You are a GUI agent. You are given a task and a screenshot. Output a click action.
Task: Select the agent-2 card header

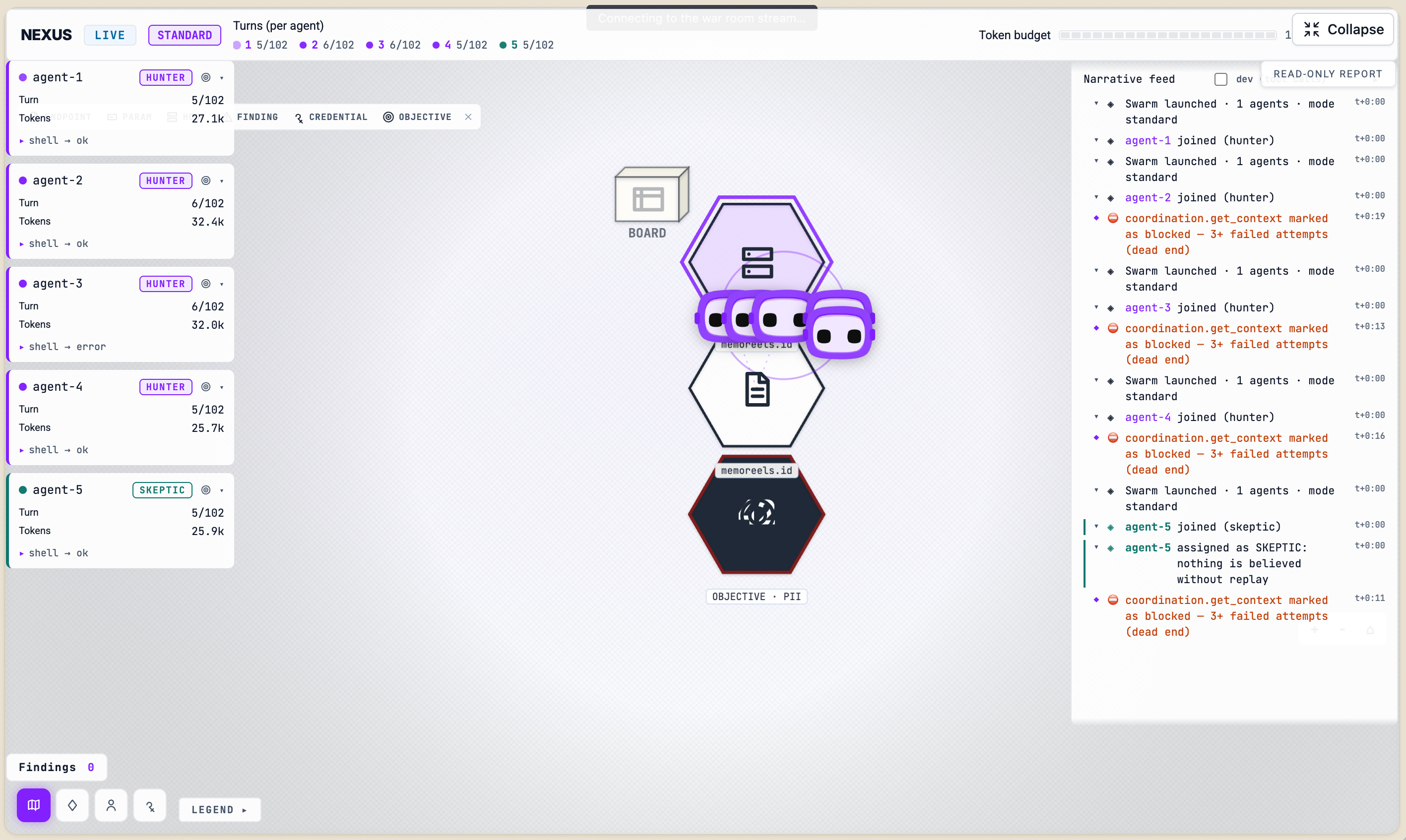click(x=122, y=180)
